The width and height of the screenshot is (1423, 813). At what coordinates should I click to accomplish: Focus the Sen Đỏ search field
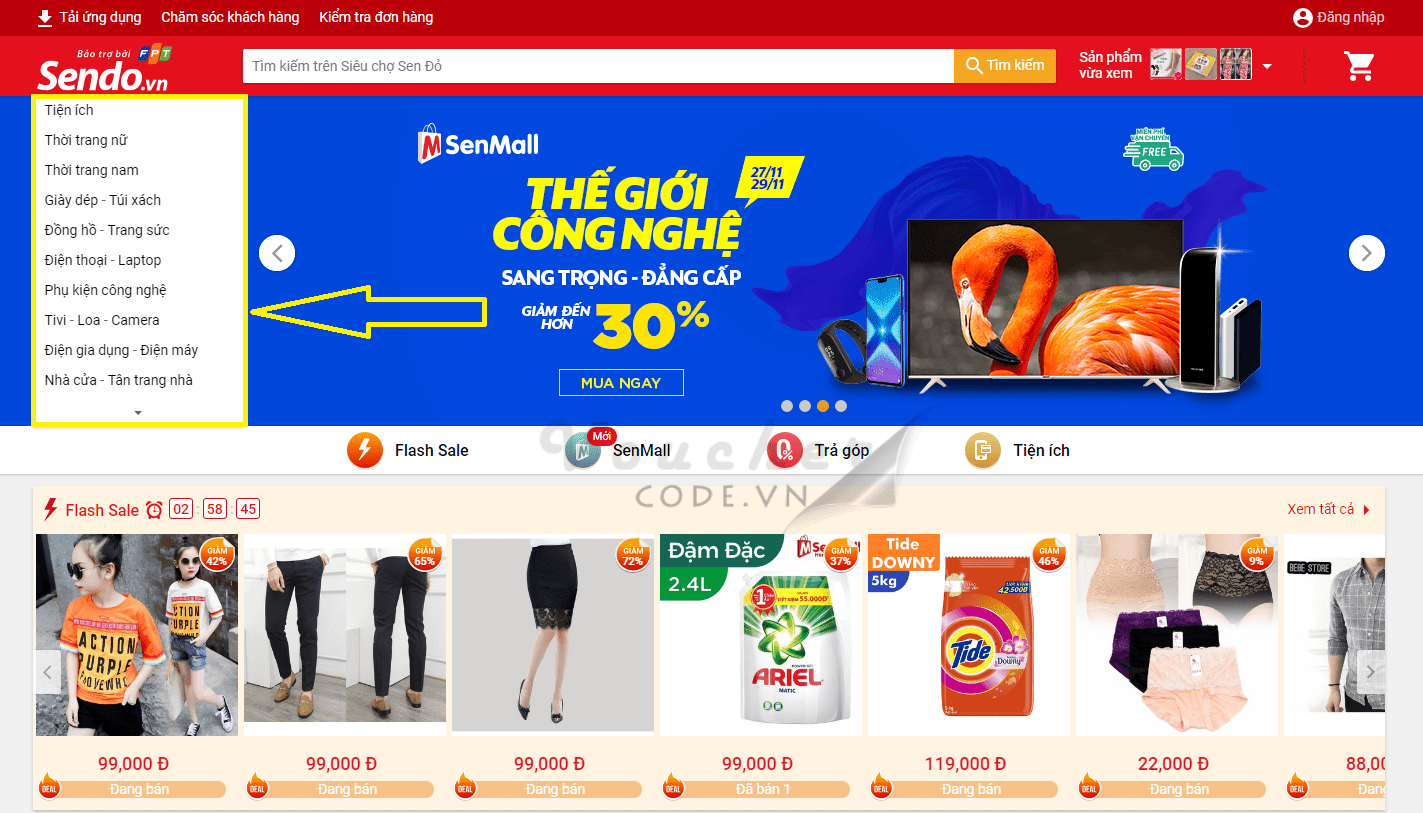pos(598,66)
